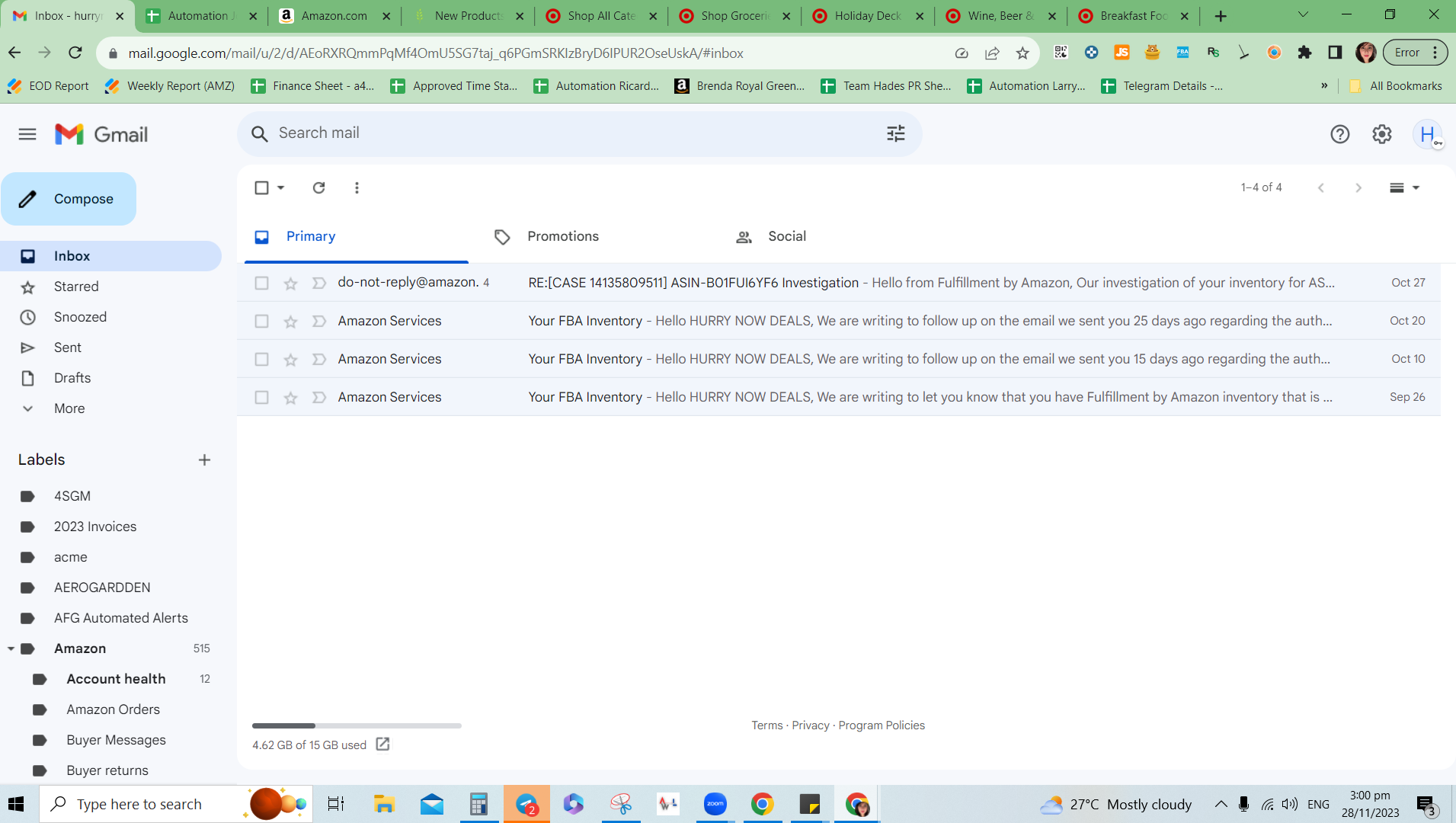
Task: Open the Chrome tab search dropdown
Action: [x=1303, y=14]
